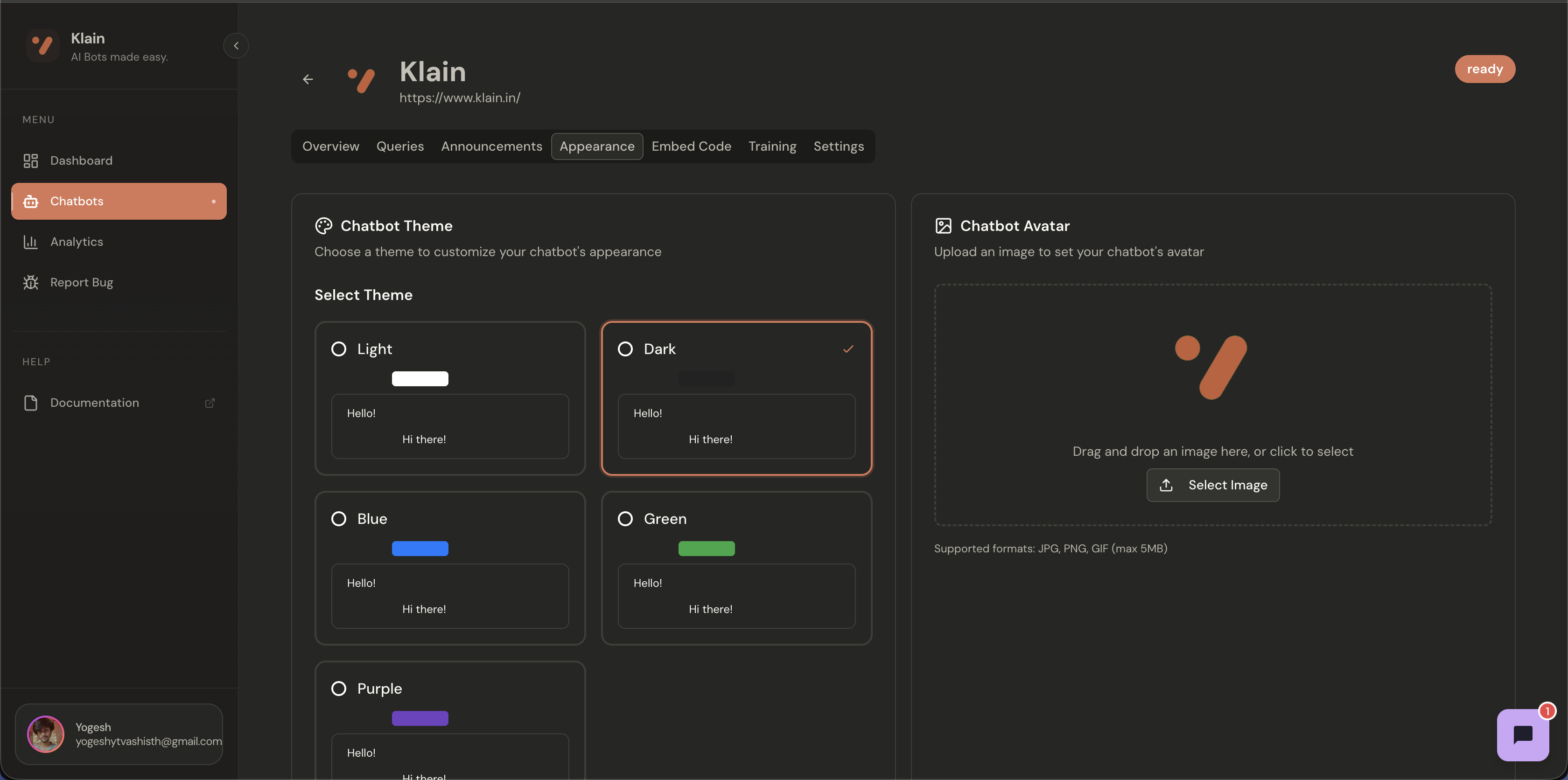
Task: Select the Blue theme radio button
Action: (339, 518)
